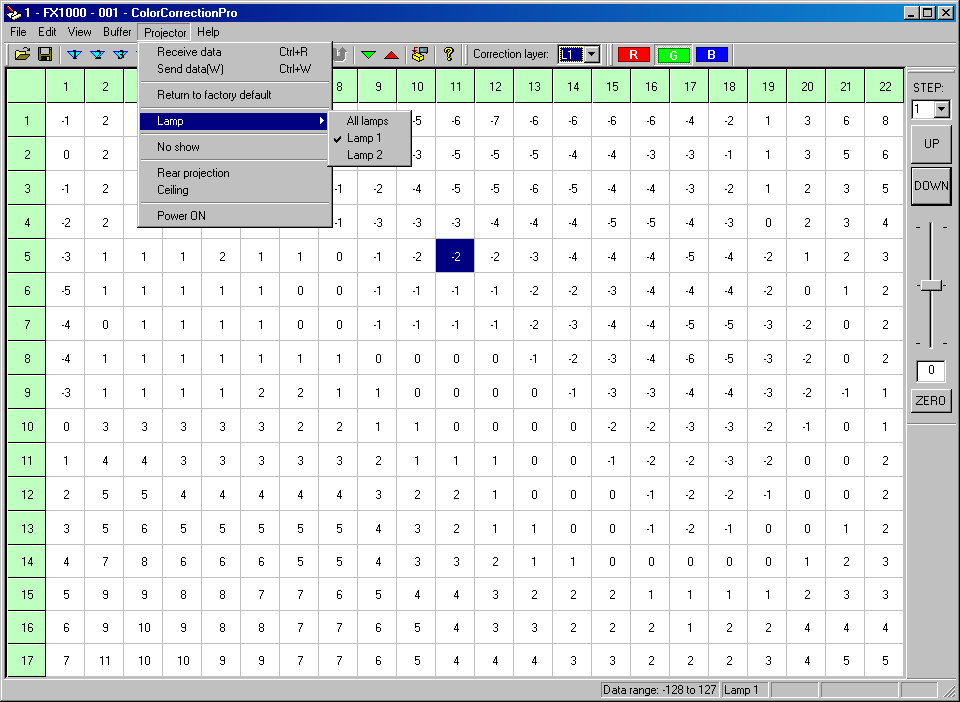
Task: Click the first blue funnel toolbar icon
Action: click(x=74, y=54)
